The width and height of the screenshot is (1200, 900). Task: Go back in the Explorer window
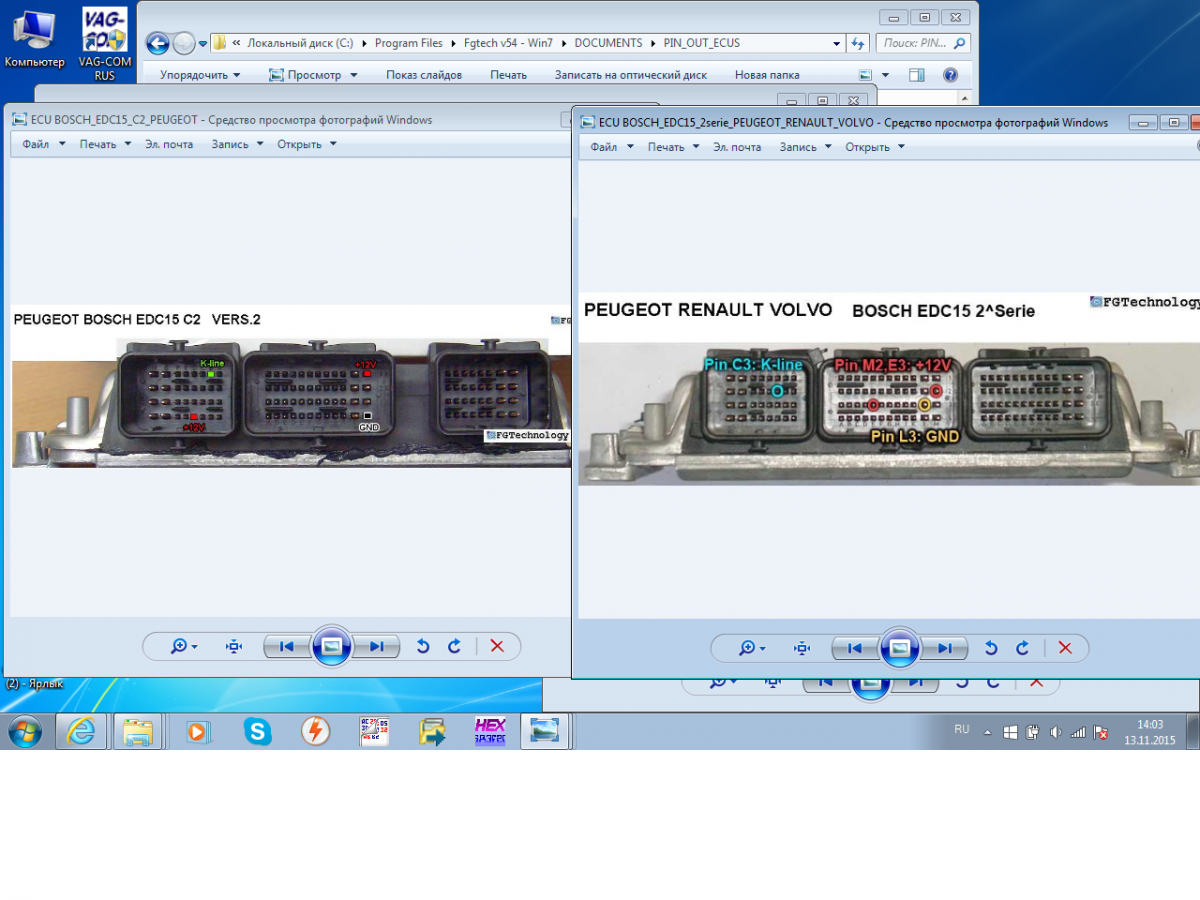pos(157,43)
